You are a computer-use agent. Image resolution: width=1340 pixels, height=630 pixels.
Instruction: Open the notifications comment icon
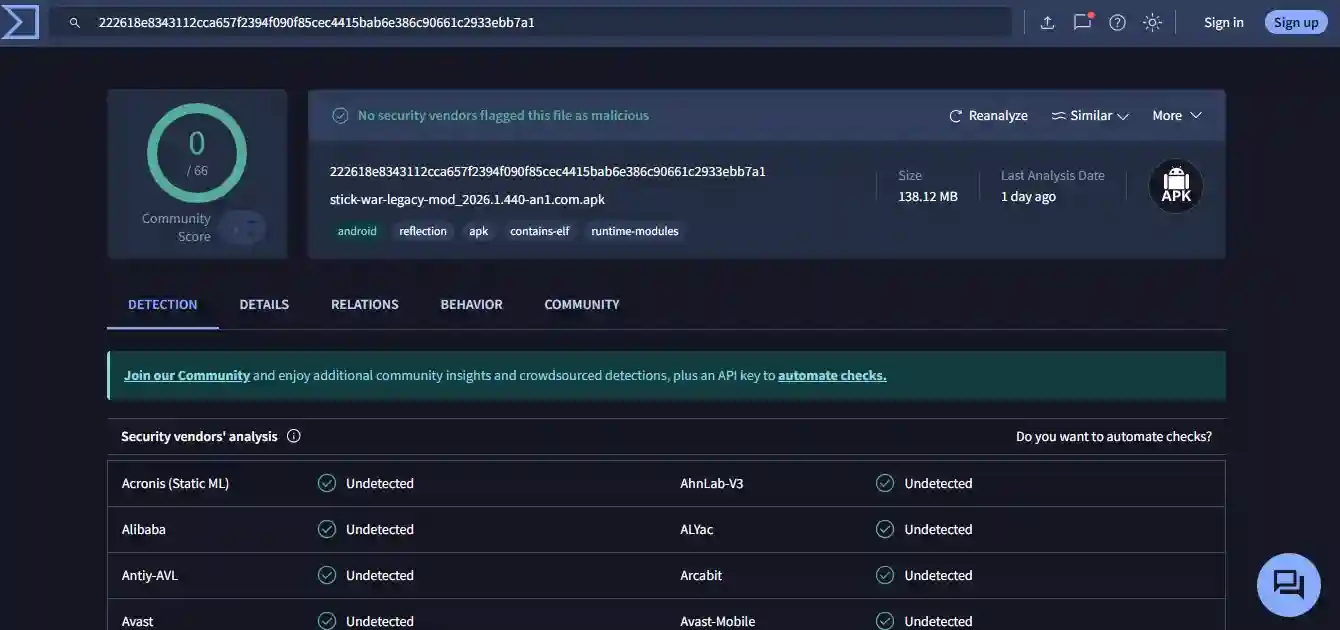click(x=1082, y=22)
